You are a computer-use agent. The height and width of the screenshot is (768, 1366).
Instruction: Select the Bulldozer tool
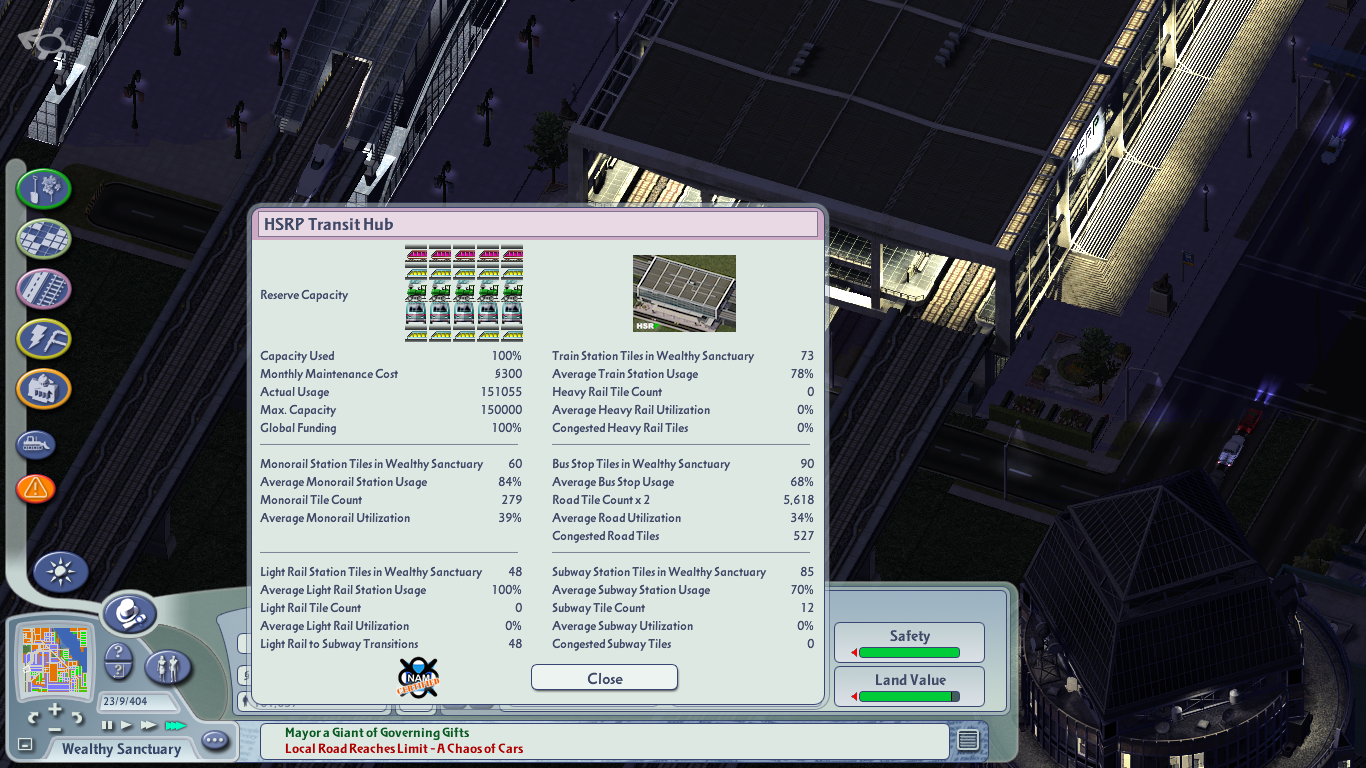tap(35, 444)
